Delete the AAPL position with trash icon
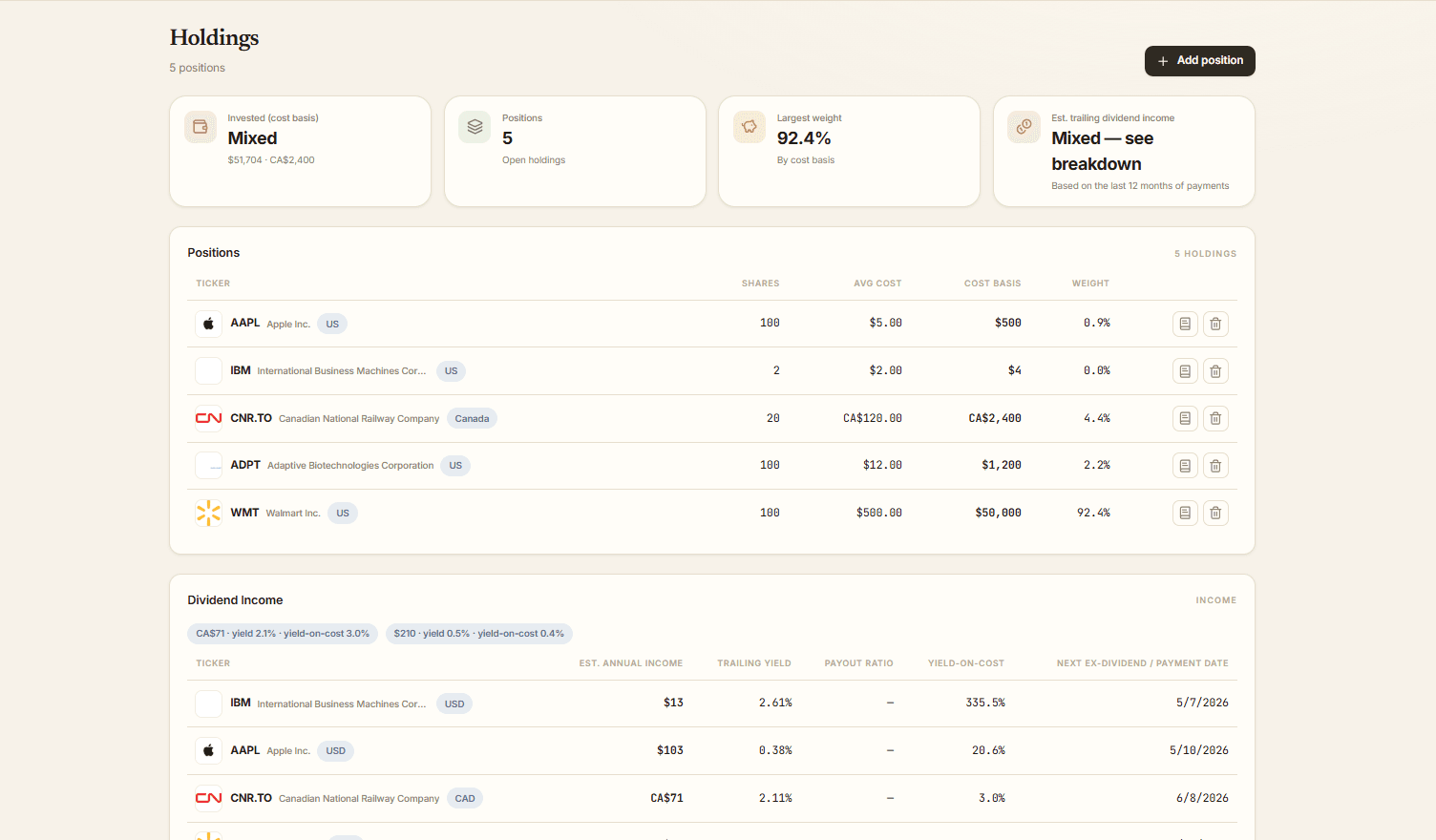Image resolution: width=1436 pixels, height=840 pixels. pos(1215,324)
